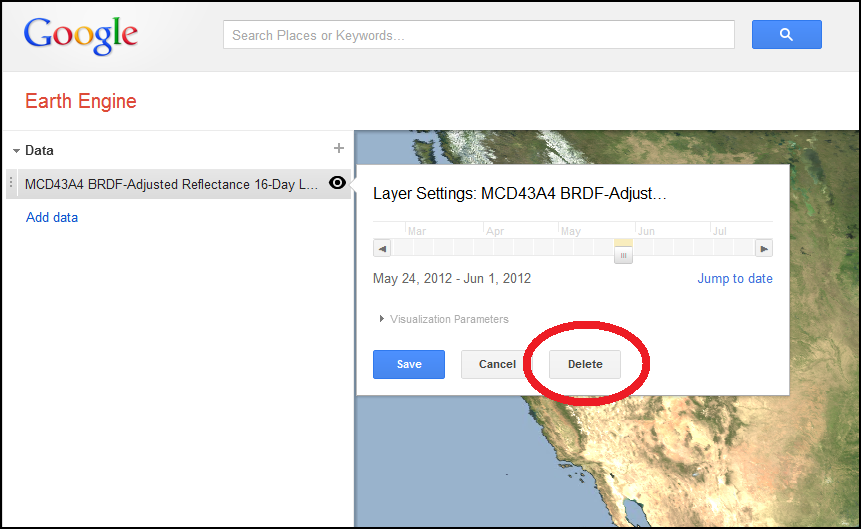Image resolution: width=861 pixels, height=529 pixels.
Task: Focus the Search Places or Keywords field
Action: coord(479,35)
